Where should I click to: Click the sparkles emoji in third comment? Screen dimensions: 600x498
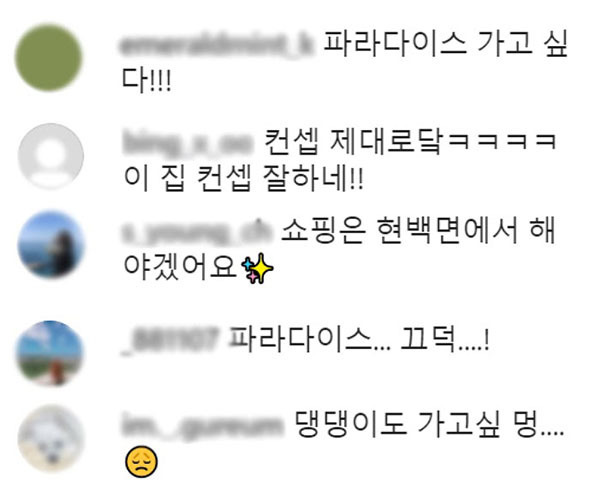point(257,269)
